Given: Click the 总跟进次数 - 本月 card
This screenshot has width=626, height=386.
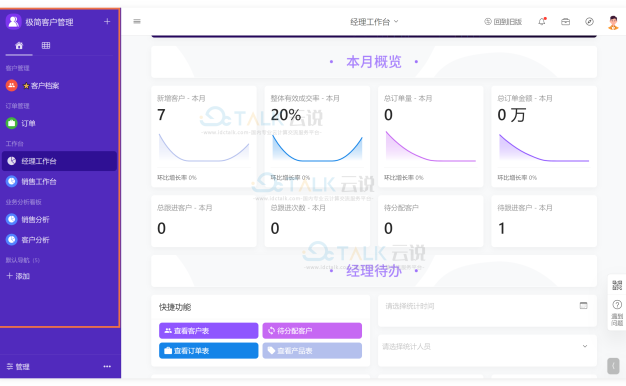Looking at the screenshot, I should point(317,221).
